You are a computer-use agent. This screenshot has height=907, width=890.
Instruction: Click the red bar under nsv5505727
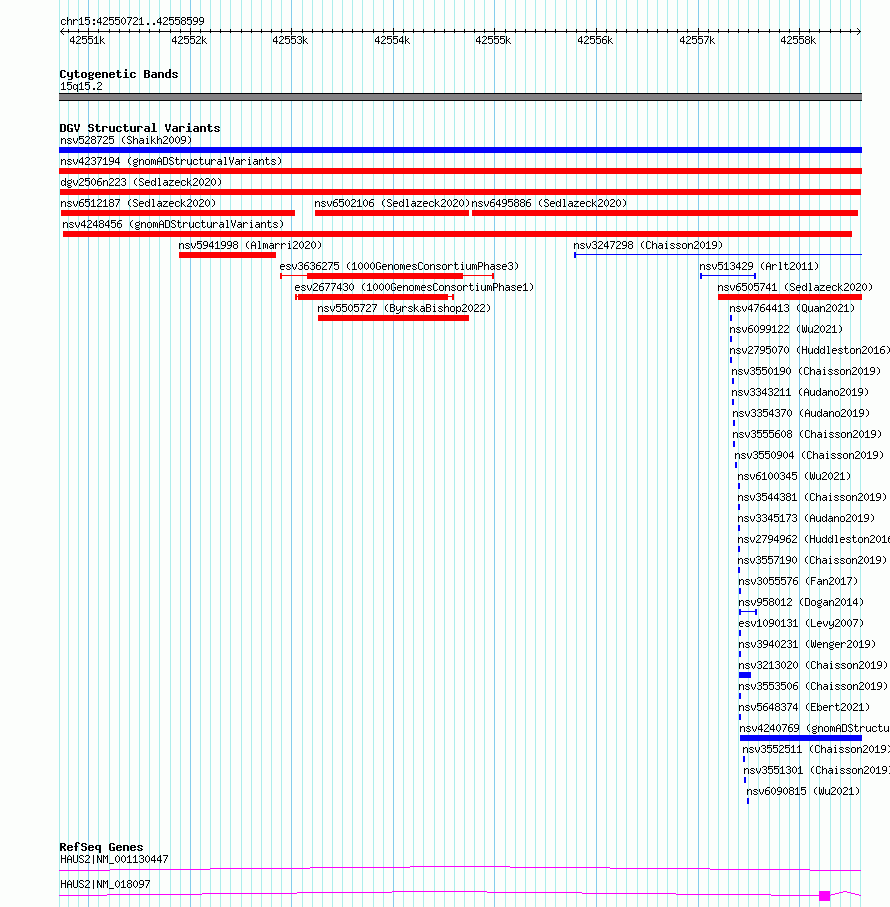tap(393, 318)
